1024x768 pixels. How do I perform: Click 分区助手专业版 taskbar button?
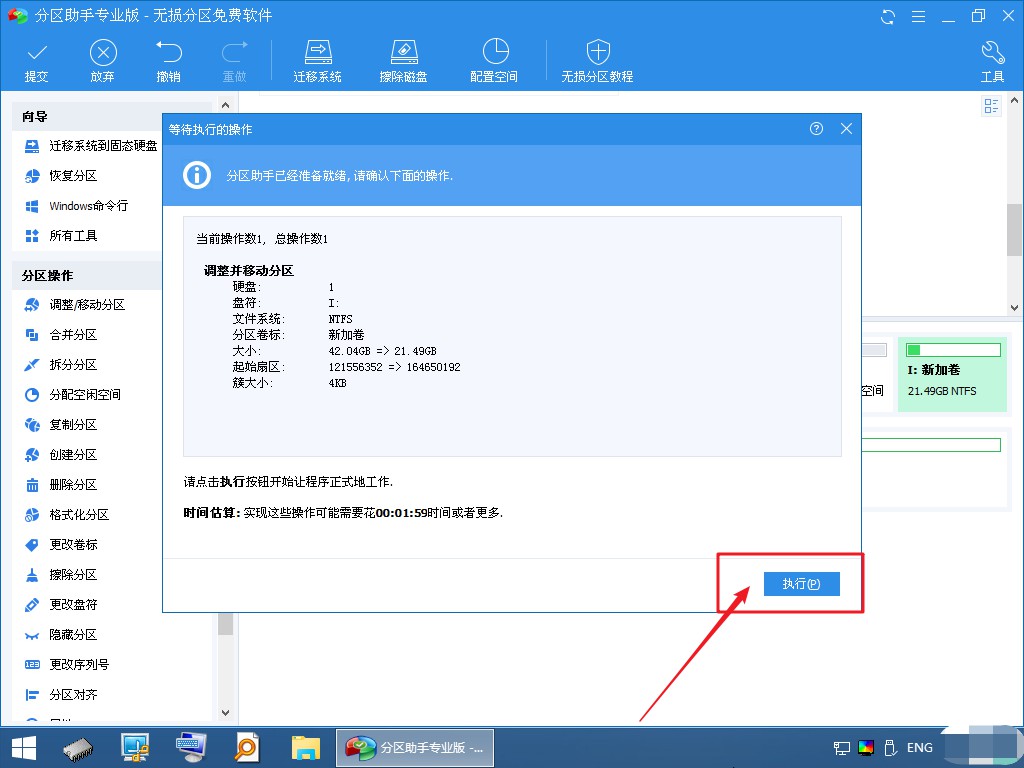[x=415, y=748]
